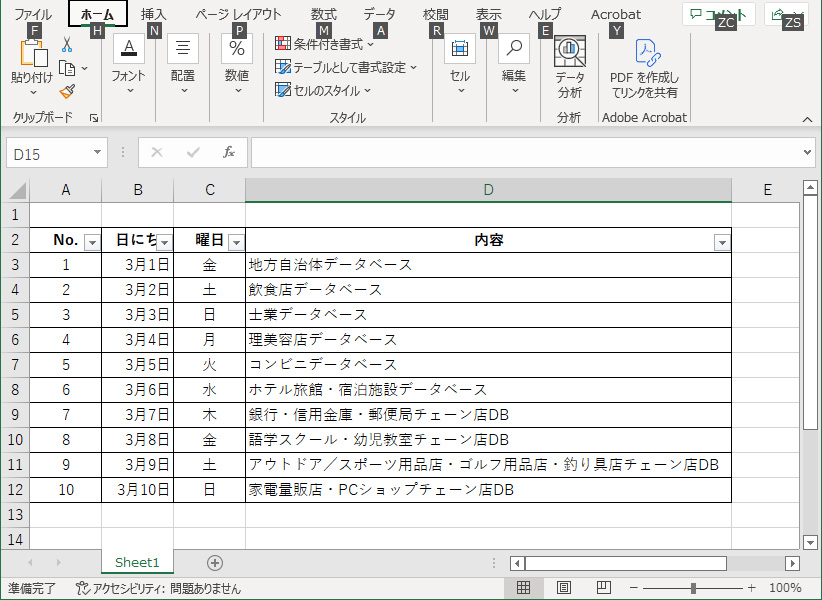Screen dimensions: 822x600
Task: Select row 7 header
Action: pos(15,364)
